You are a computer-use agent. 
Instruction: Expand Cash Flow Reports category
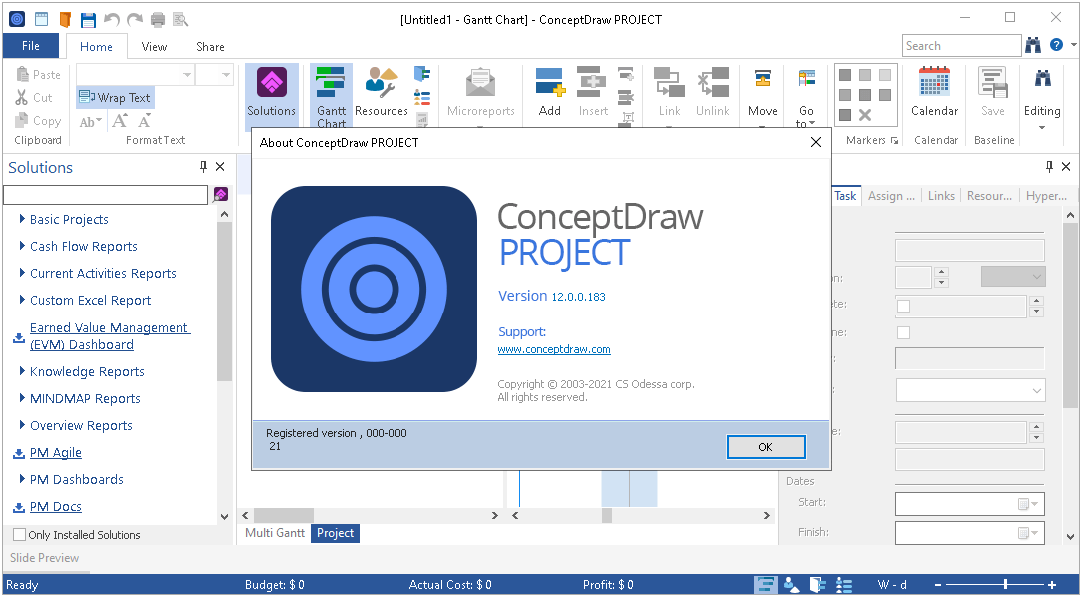22,246
